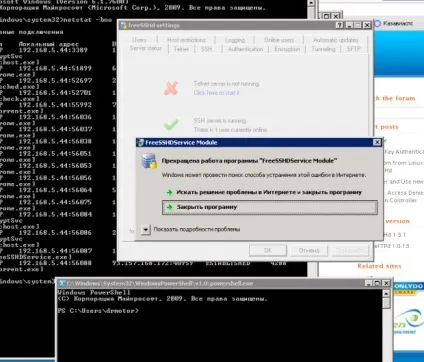Click 'SSH server is running' status text
This screenshot has width=424, height=362.
[220, 121]
